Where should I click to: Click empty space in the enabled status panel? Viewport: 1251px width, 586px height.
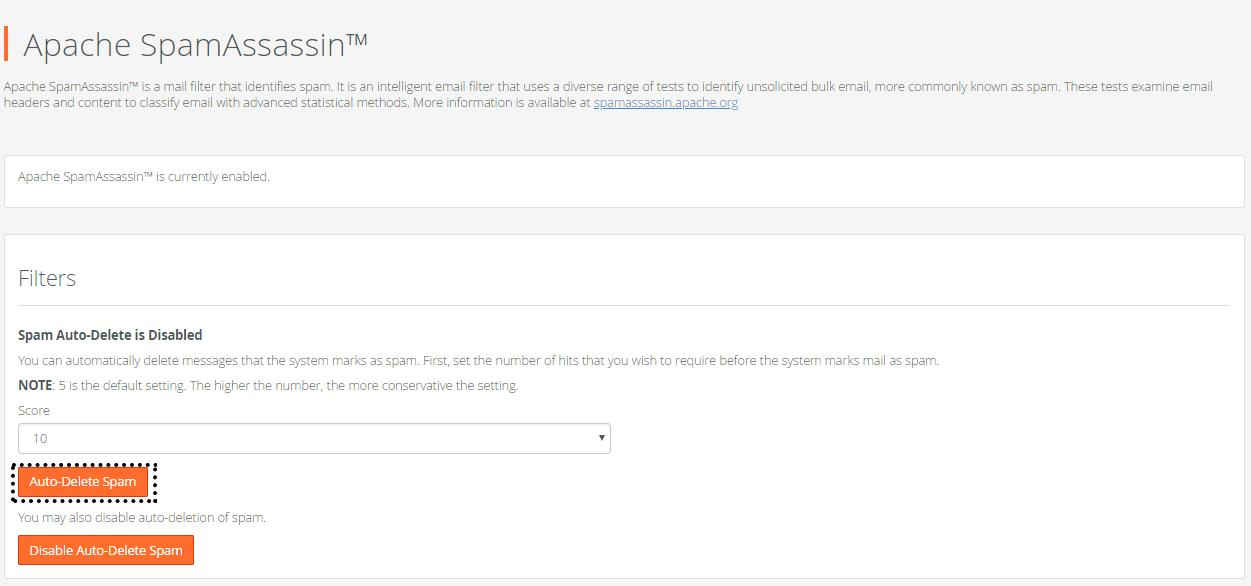coord(750,181)
